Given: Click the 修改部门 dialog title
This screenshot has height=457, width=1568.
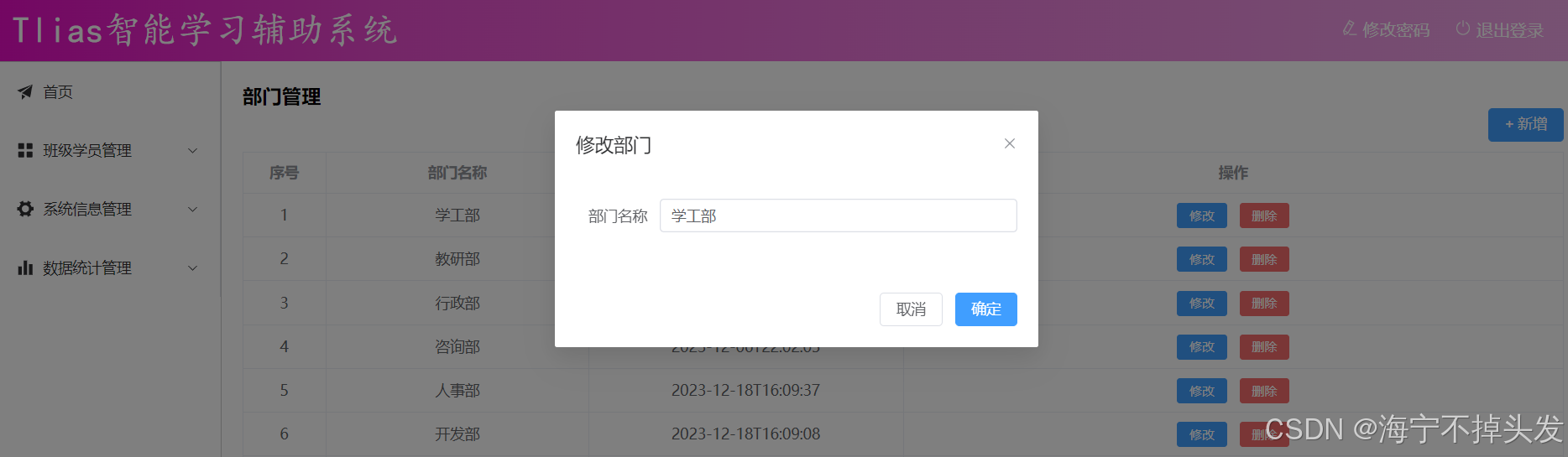Looking at the screenshot, I should pos(614,145).
